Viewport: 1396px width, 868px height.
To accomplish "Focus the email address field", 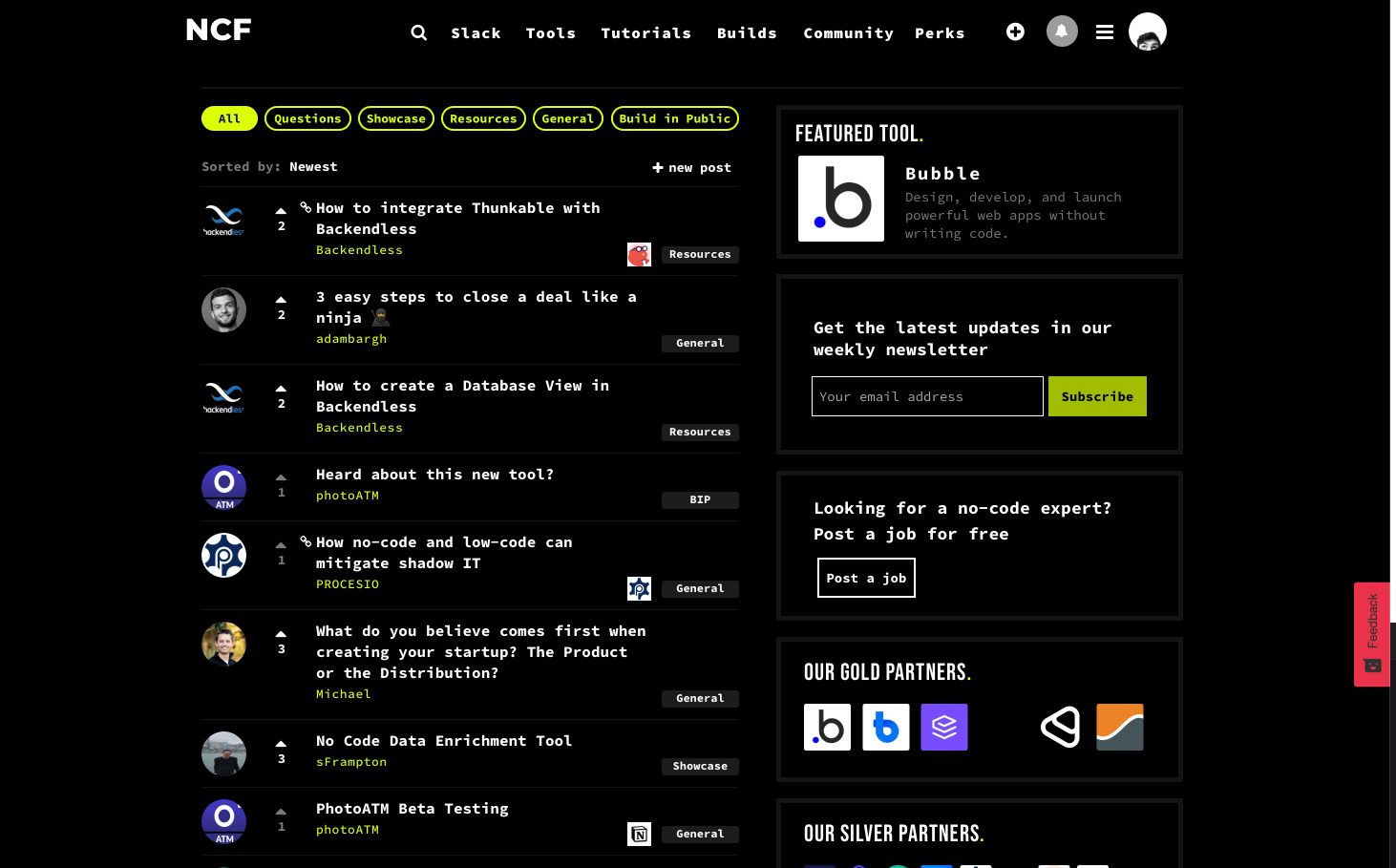I will (927, 396).
